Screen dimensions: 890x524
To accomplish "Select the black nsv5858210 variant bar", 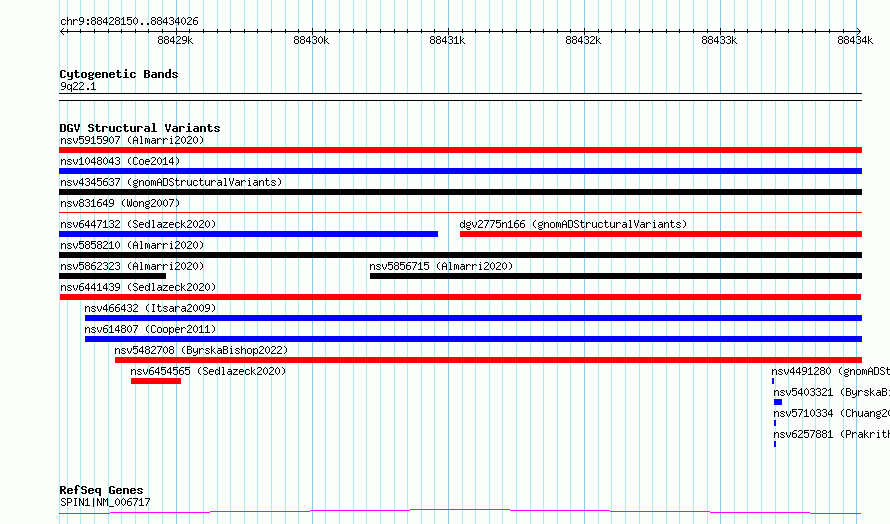I will click(x=460, y=255).
